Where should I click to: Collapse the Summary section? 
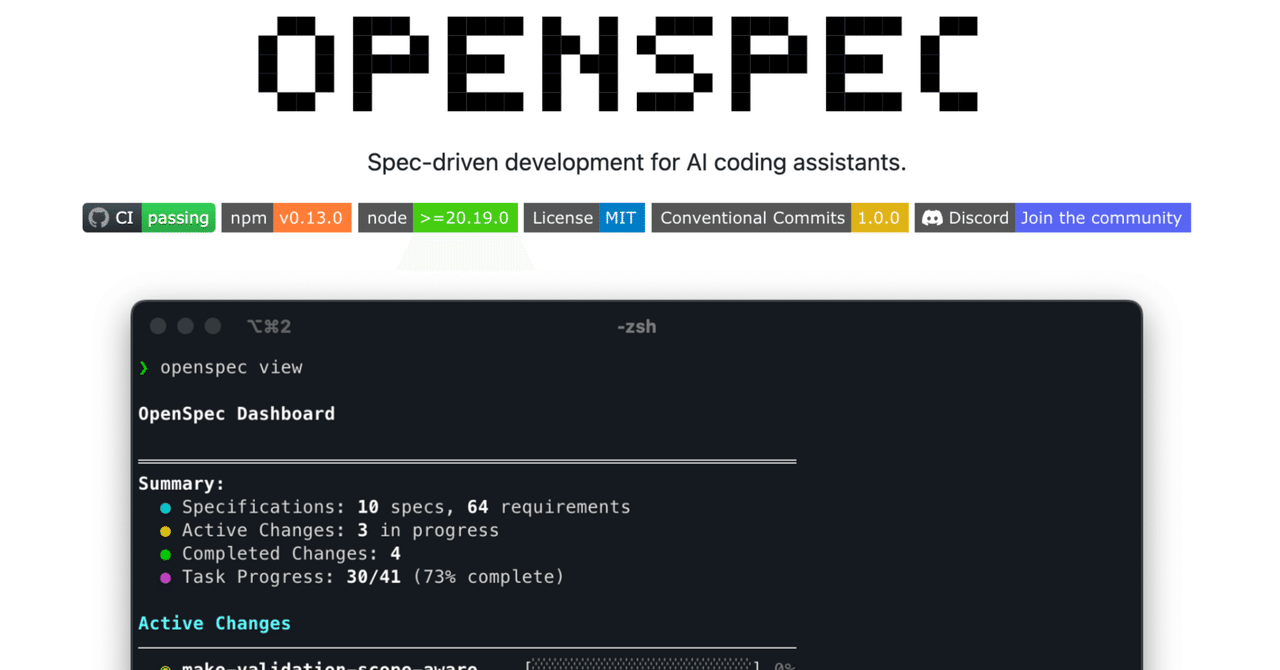point(181,483)
